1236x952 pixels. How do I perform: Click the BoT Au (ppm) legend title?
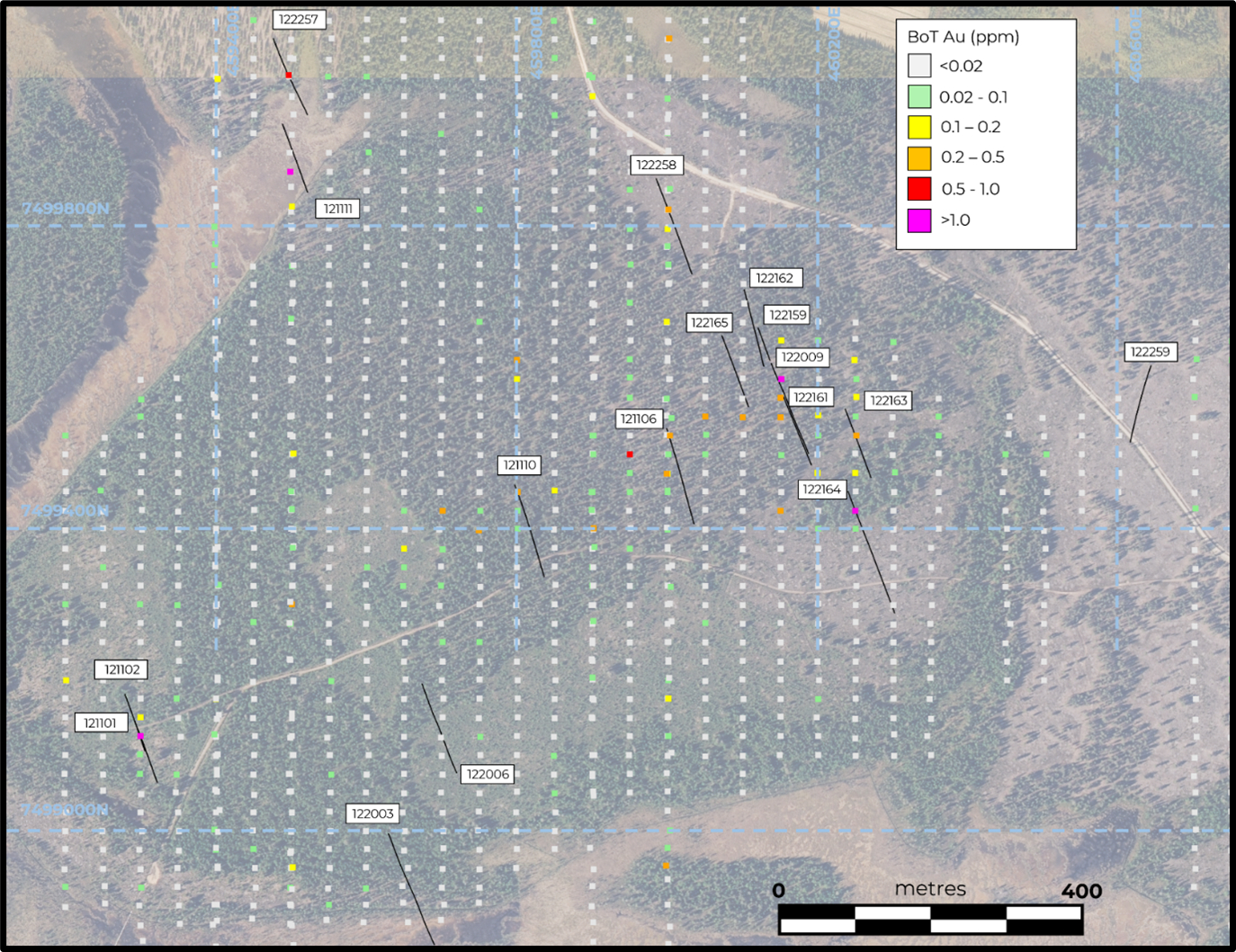[x=963, y=37]
